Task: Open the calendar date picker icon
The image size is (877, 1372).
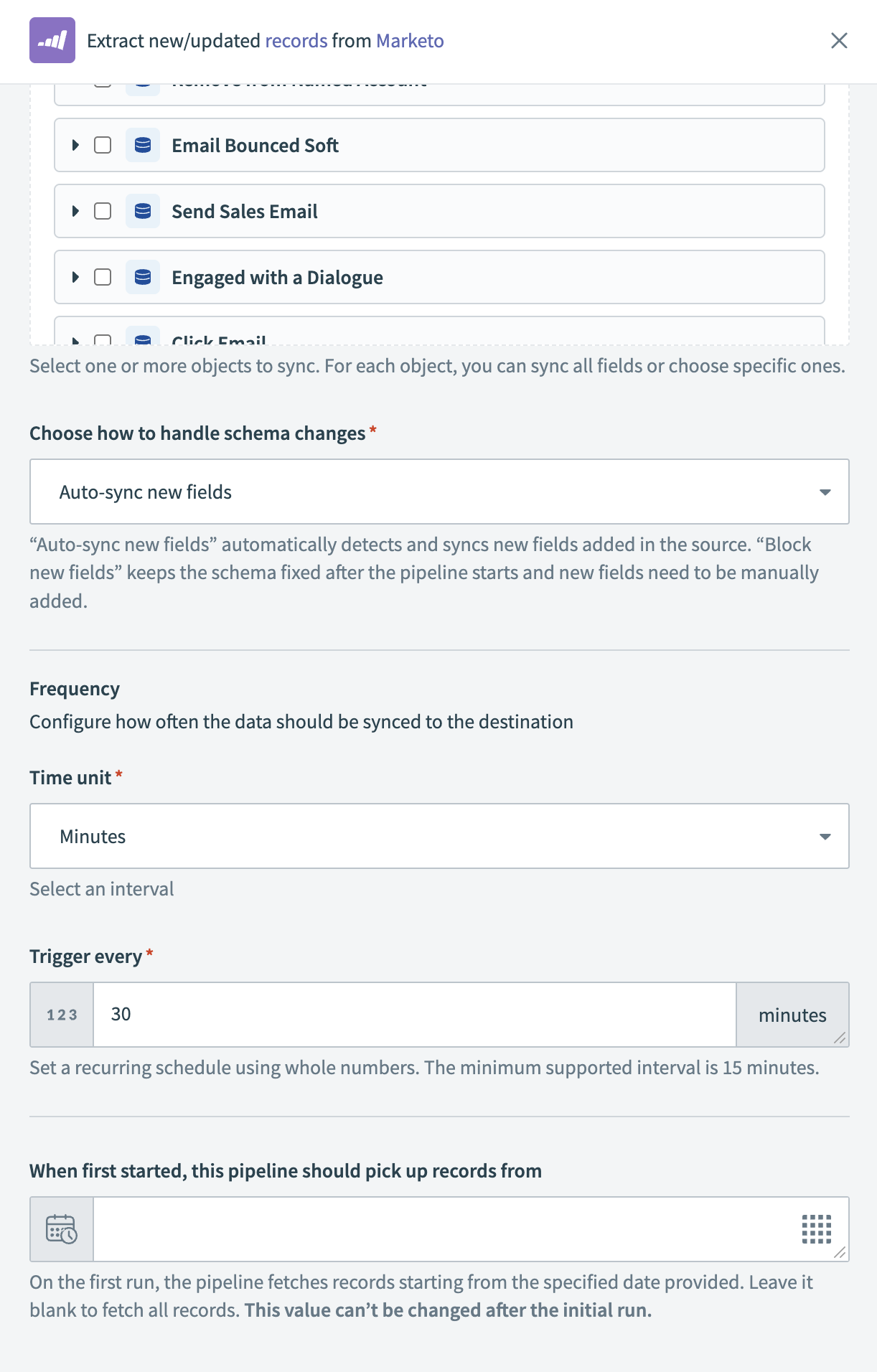Action: click(x=61, y=1228)
